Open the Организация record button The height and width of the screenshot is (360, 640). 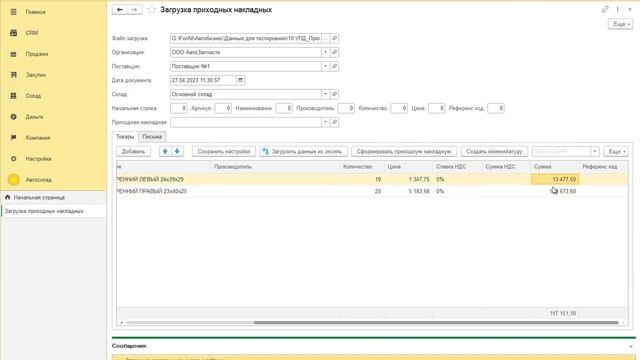coord(334,52)
